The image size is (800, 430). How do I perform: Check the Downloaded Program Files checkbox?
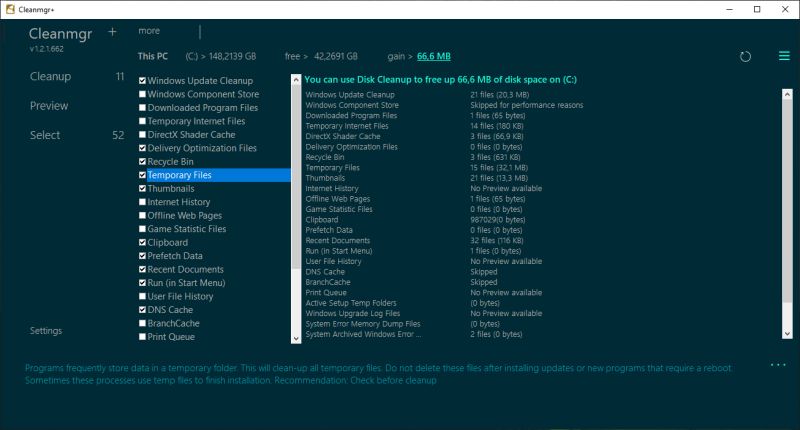pyautogui.click(x=142, y=108)
